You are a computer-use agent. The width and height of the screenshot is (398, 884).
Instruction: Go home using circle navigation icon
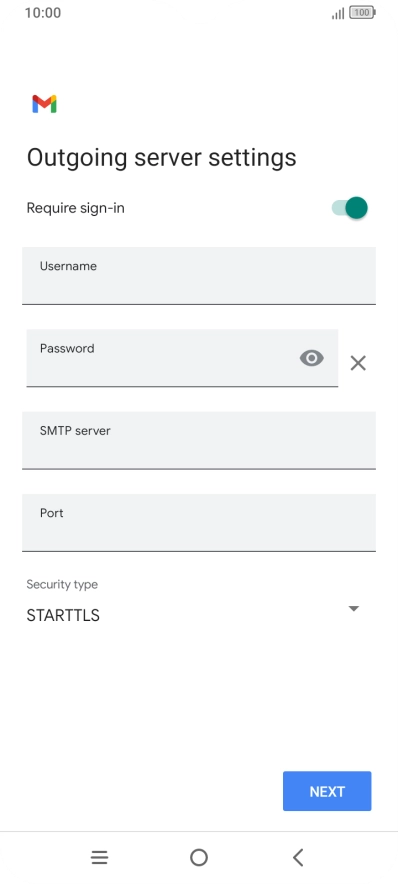click(x=199, y=858)
